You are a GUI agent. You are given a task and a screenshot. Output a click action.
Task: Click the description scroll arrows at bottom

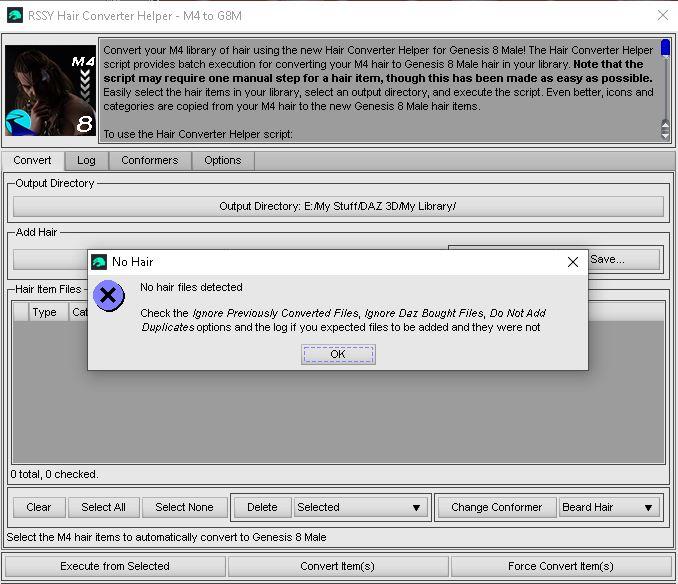click(665, 129)
